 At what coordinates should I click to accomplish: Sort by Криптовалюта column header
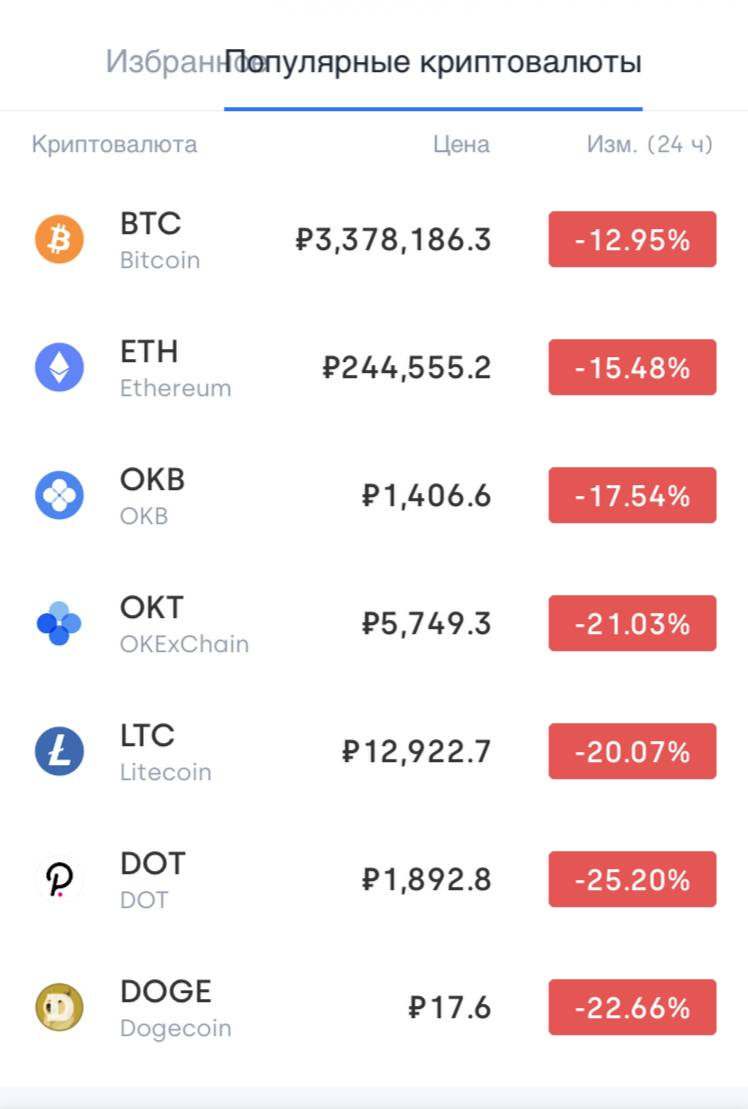[x=115, y=144]
